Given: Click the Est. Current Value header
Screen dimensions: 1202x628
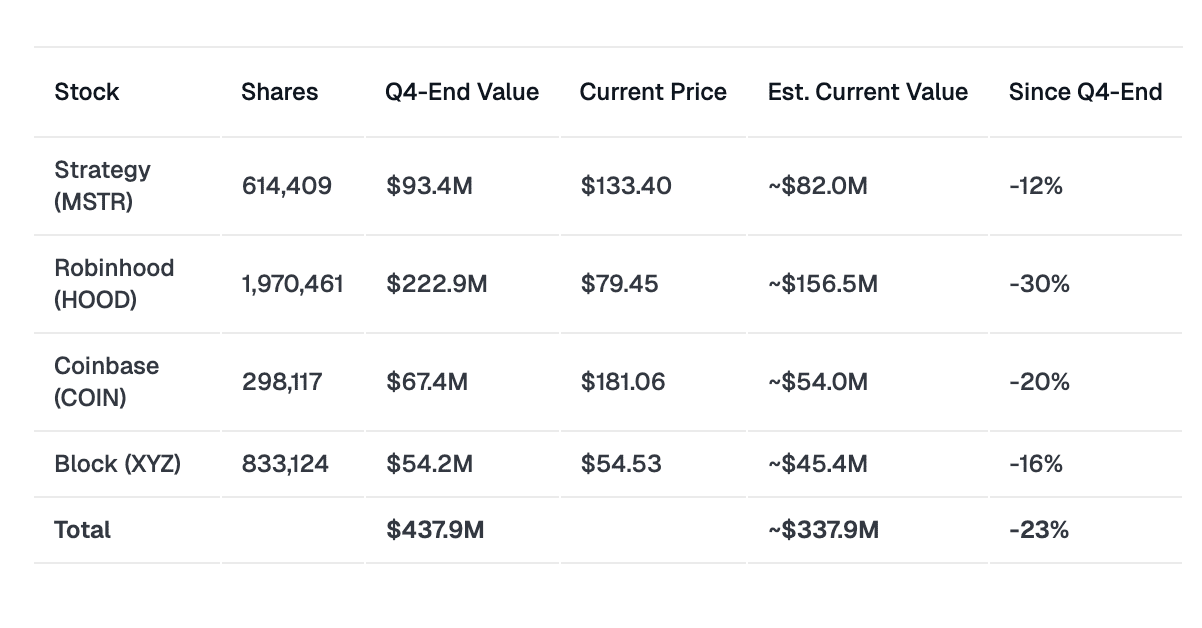Looking at the screenshot, I should point(867,92).
